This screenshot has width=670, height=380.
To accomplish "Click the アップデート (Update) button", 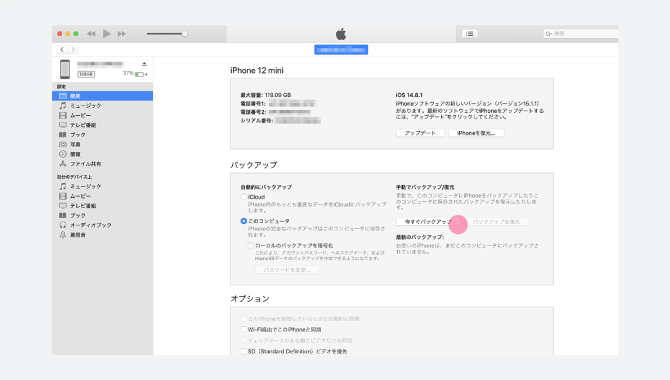I will pos(420,133).
